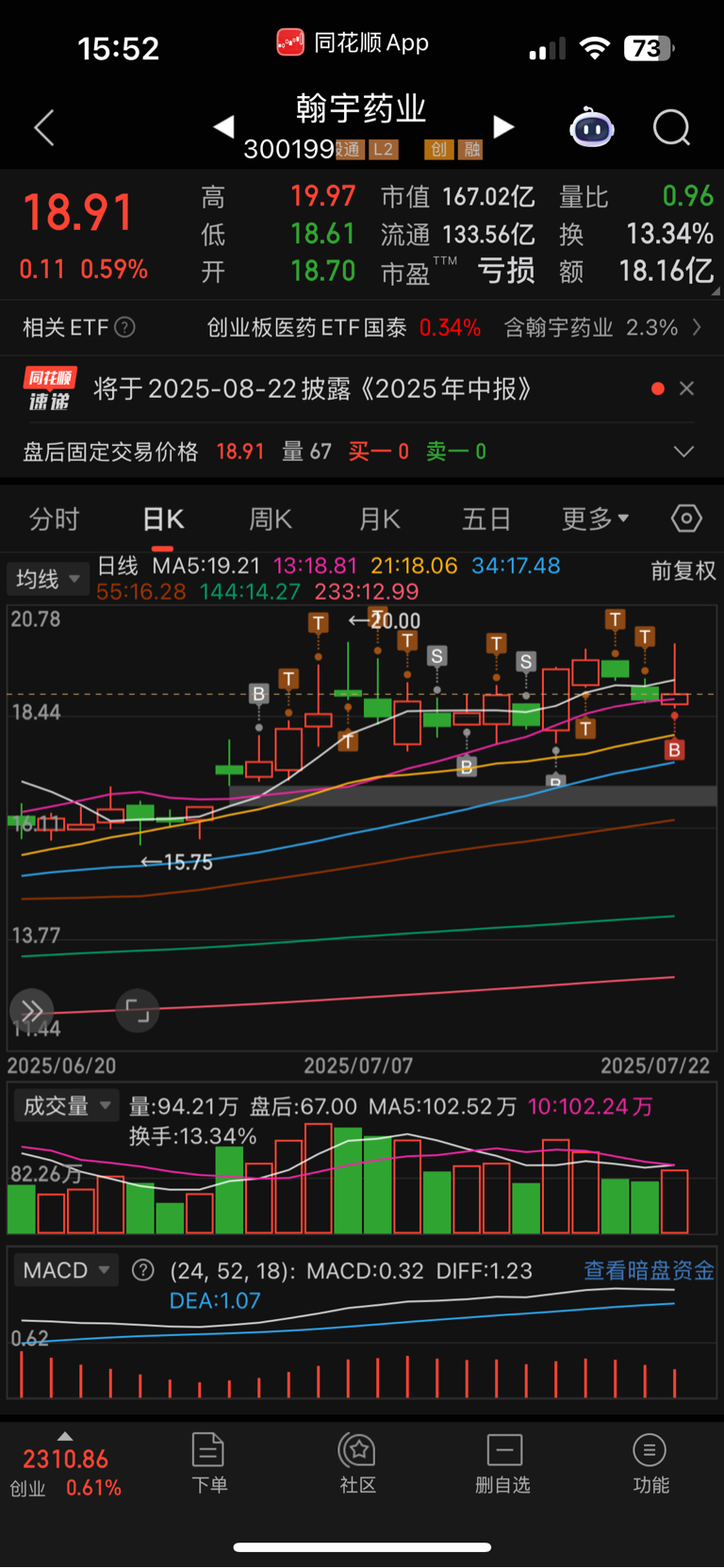Tap the L2 level badge

(383, 149)
